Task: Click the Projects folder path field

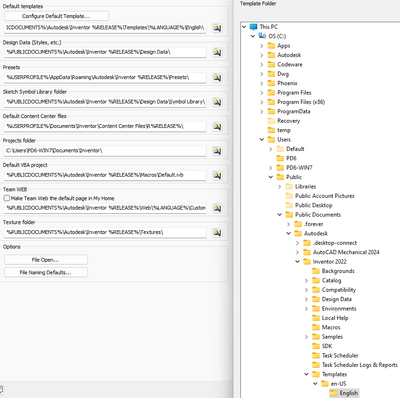Action: pos(105,151)
